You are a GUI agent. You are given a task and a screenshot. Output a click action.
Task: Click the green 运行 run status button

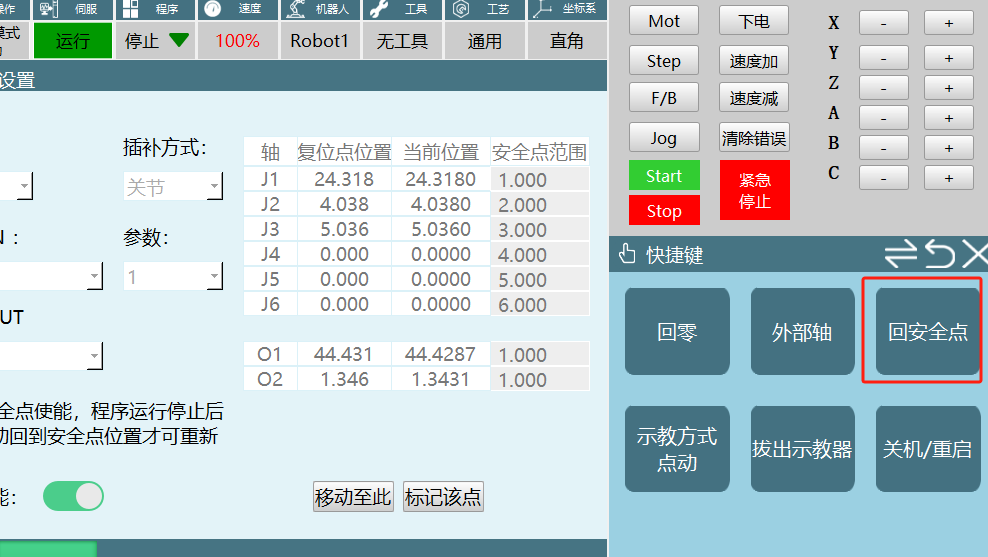pos(72,41)
